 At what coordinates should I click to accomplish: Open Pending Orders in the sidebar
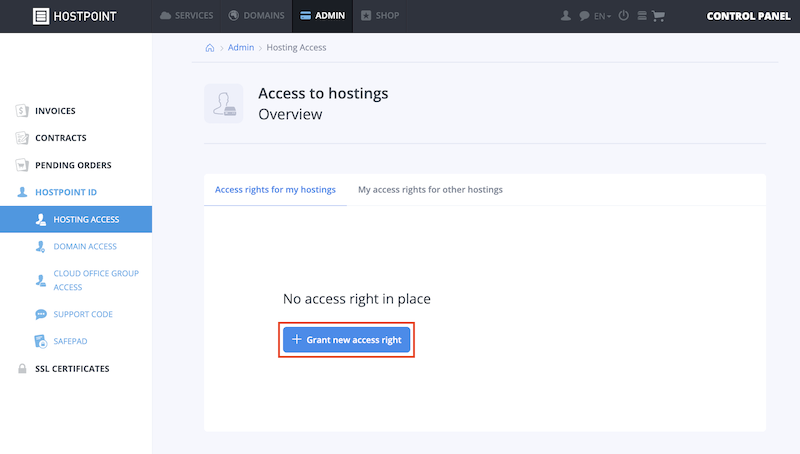point(73,165)
